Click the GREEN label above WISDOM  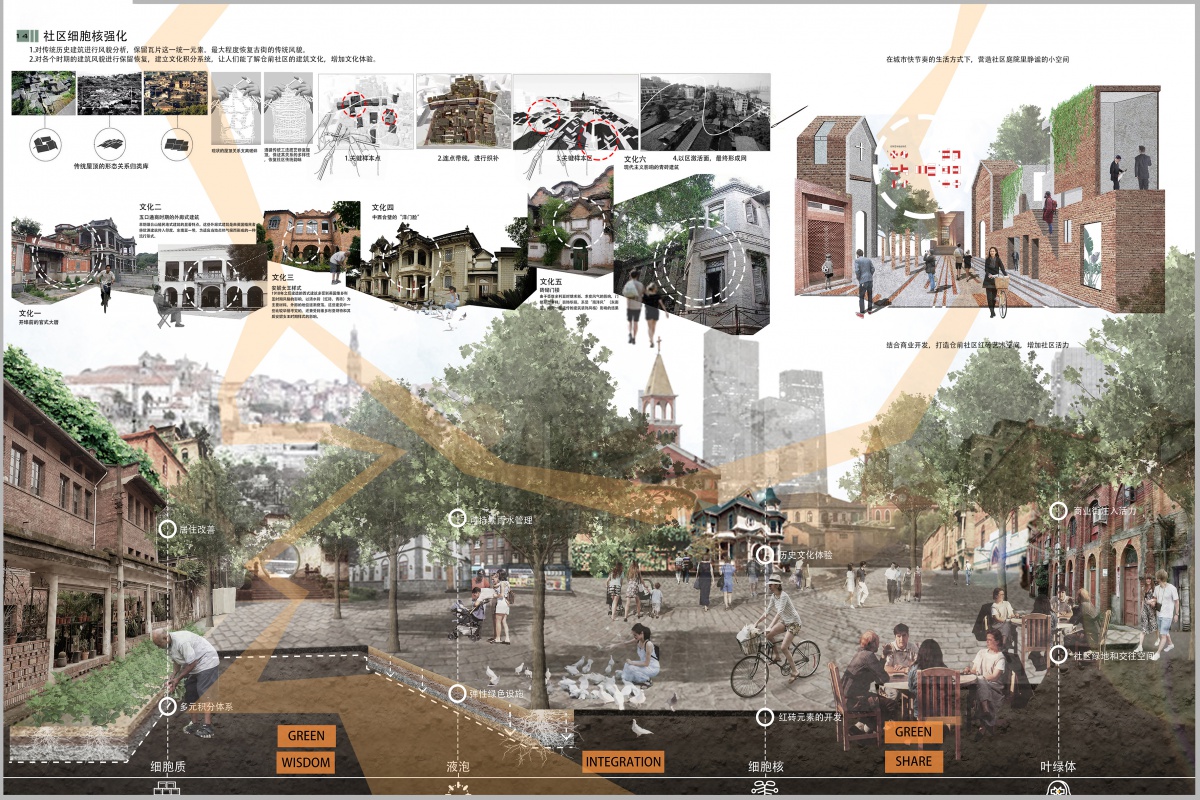pyautogui.click(x=306, y=735)
